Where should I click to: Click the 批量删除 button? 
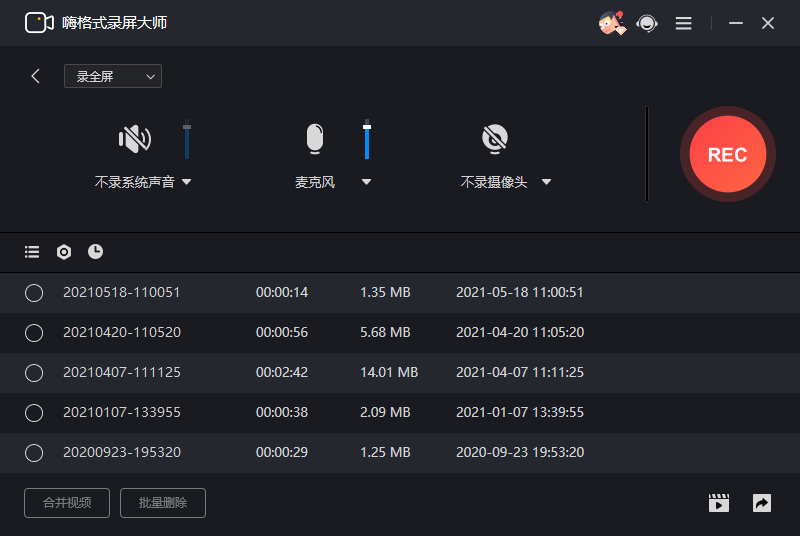point(163,503)
